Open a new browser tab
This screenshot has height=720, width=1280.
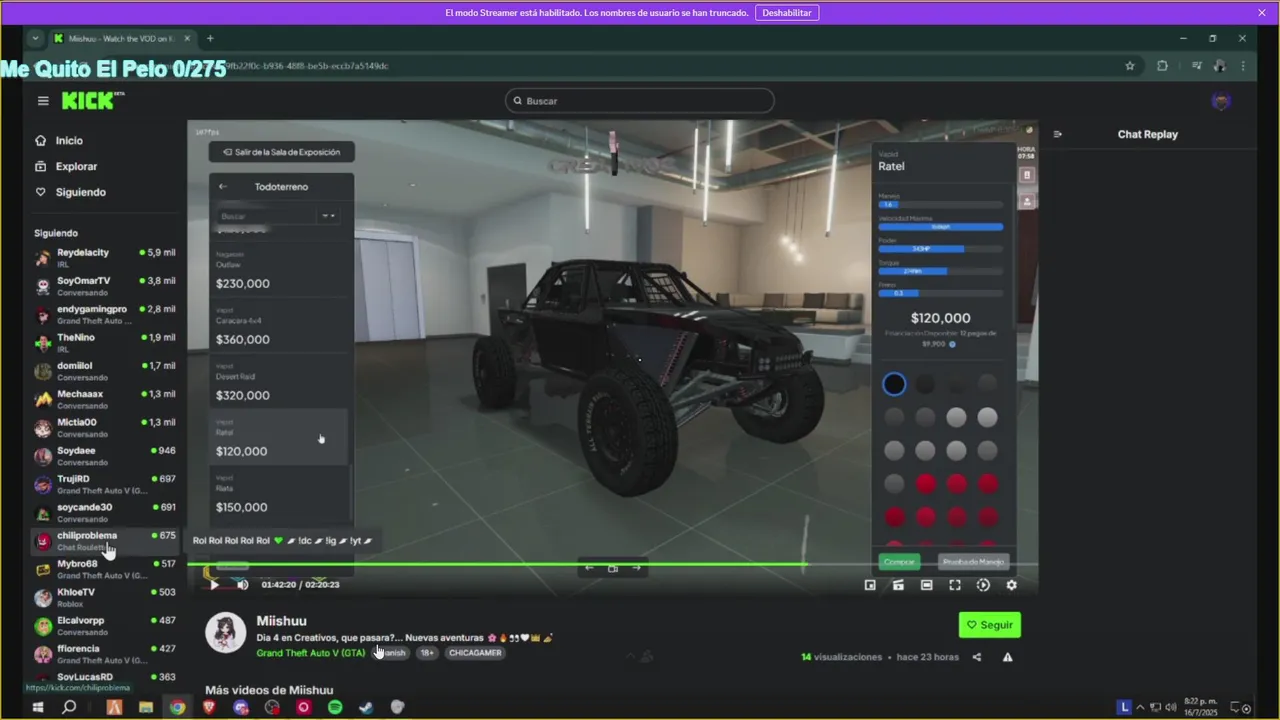210,38
